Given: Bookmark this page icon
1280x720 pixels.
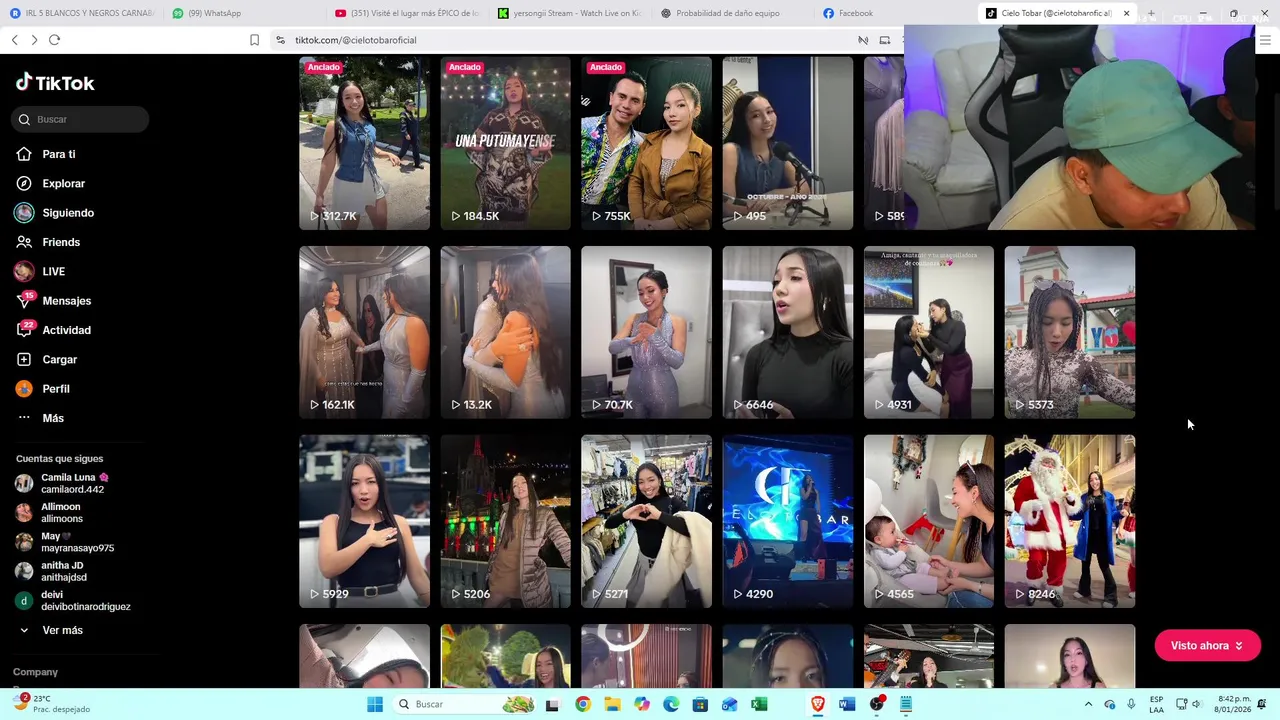Looking at the screenshot, I should pyautogui.click(x=254, y=40).
